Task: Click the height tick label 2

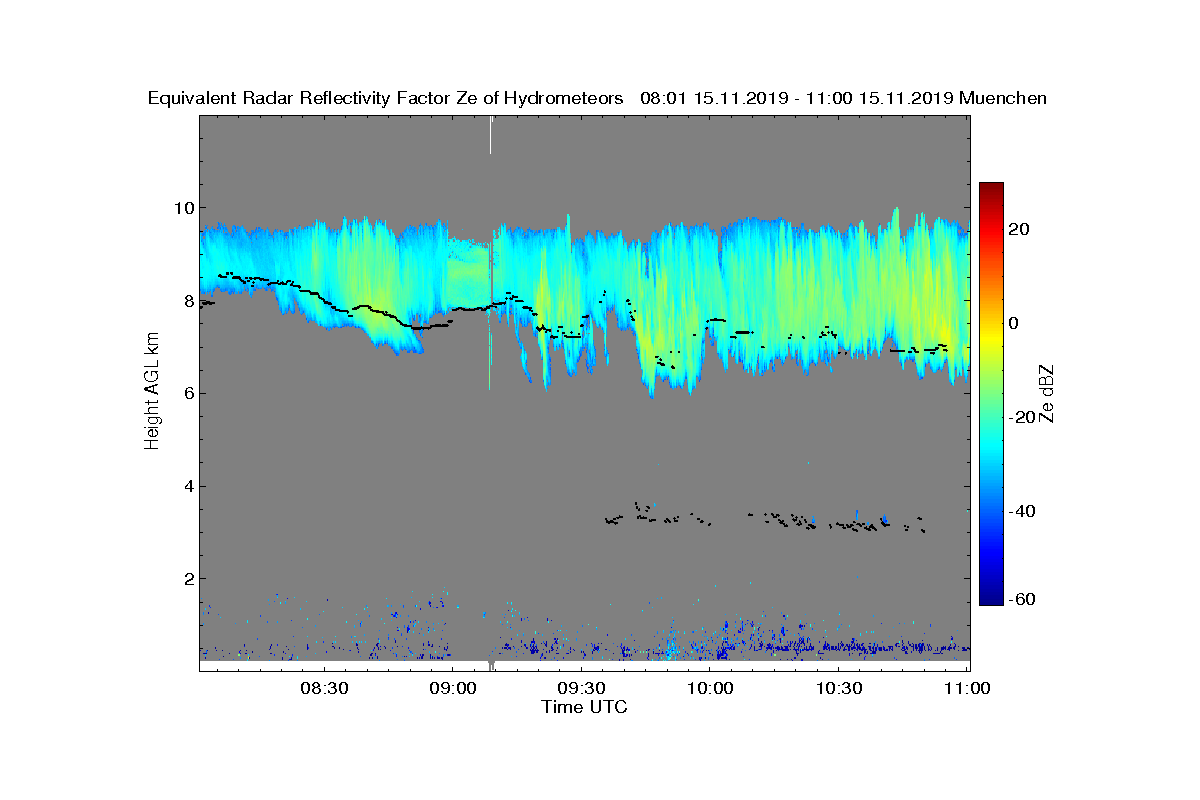Action: click(x=188, y=578)
